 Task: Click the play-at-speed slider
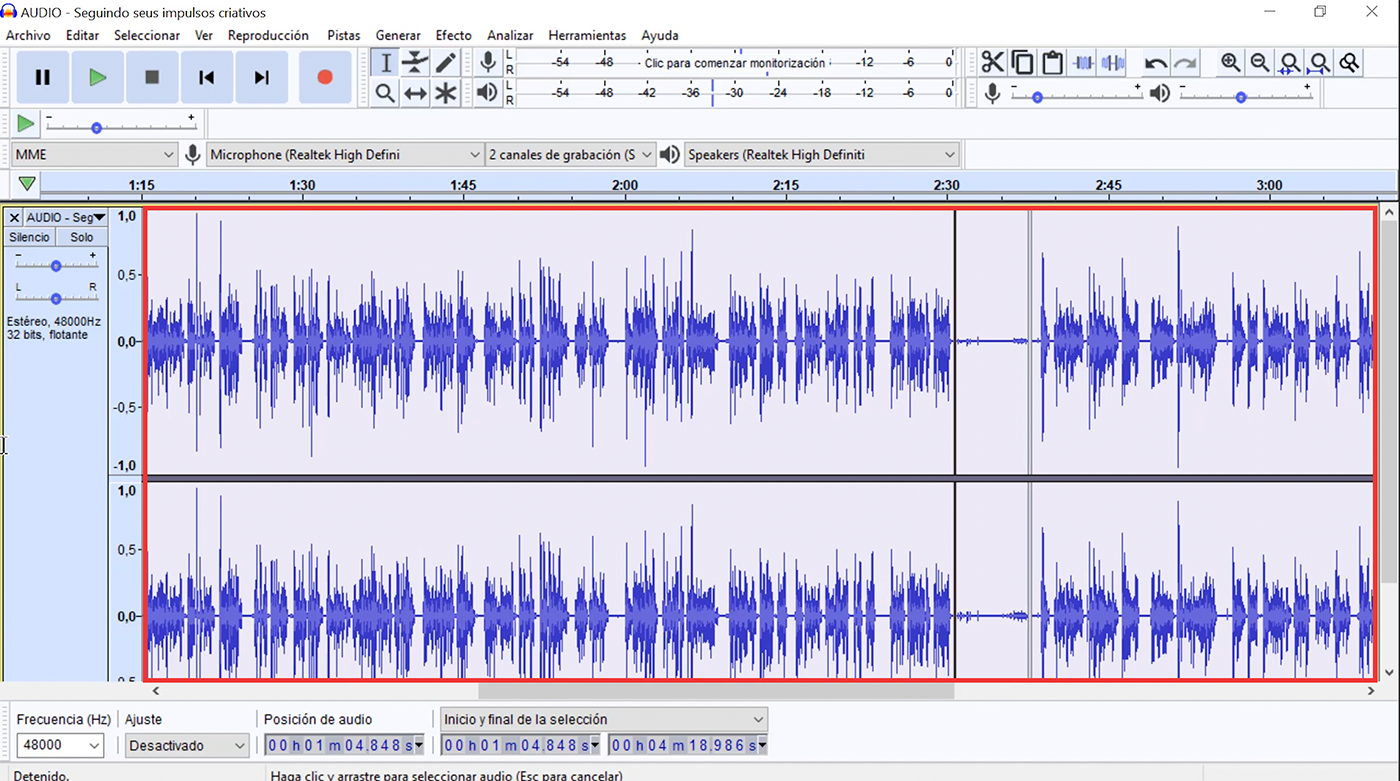(x=120, y=127)
